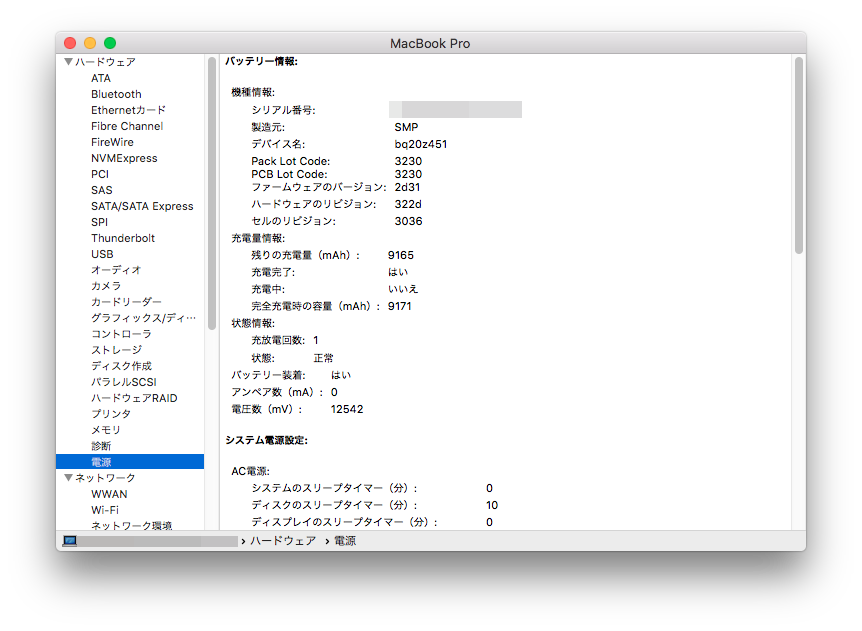The height and width of the screenshot is (631, 862).
Task: Click the バッテリー情報 heading
Action: [261, 61]
